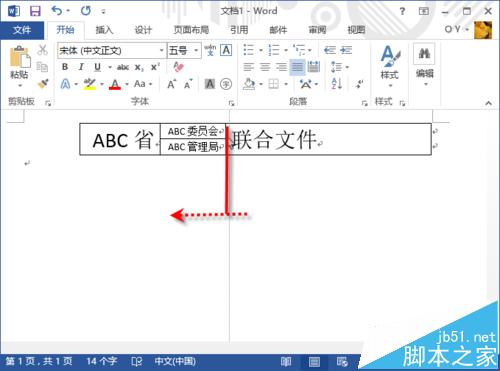The height and width of the screenshot is (371, 500).
Task: Show or hide paragraph marks
Action: pyautogui.click(x=359, y=84)
